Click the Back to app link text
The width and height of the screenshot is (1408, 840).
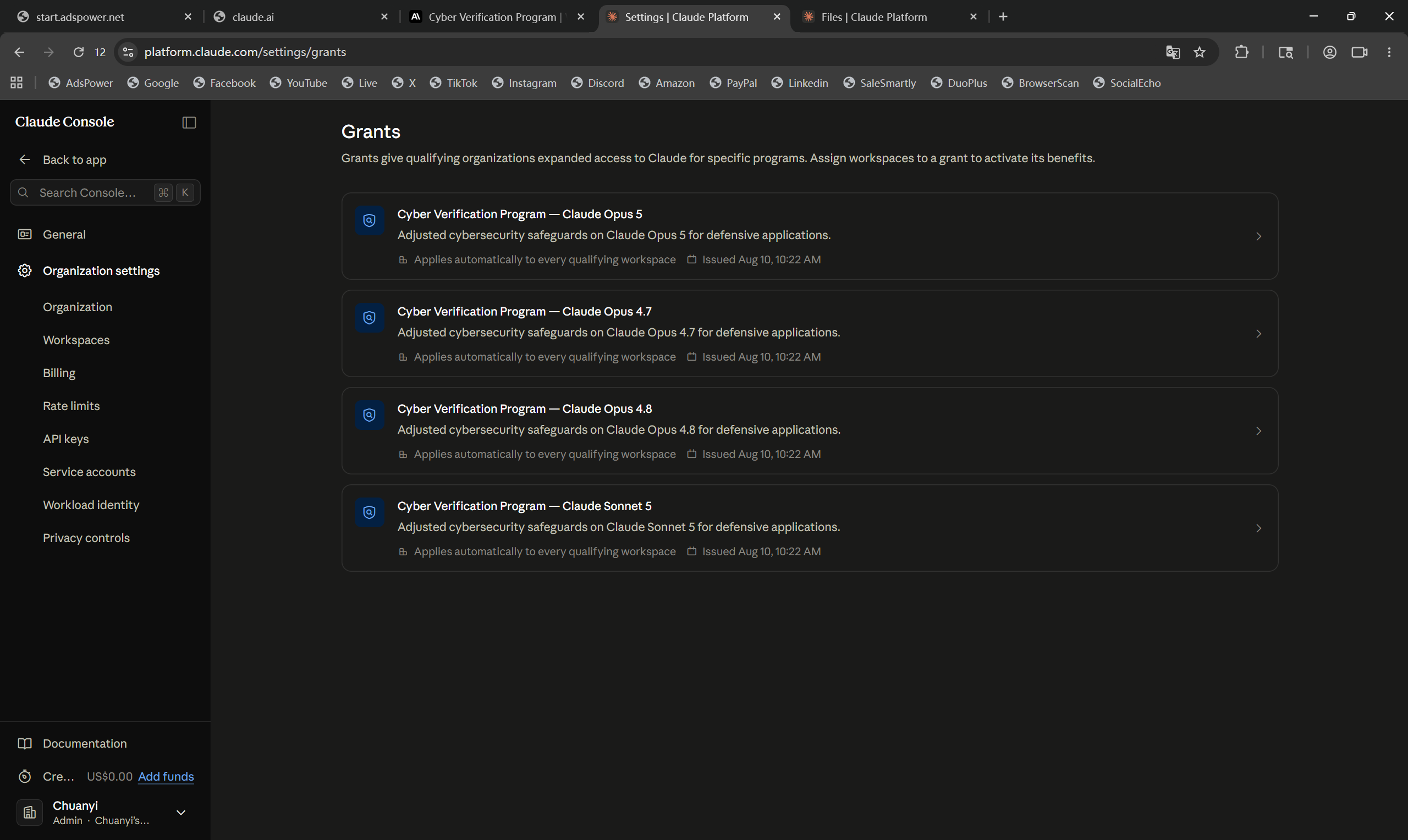(75, 159)
